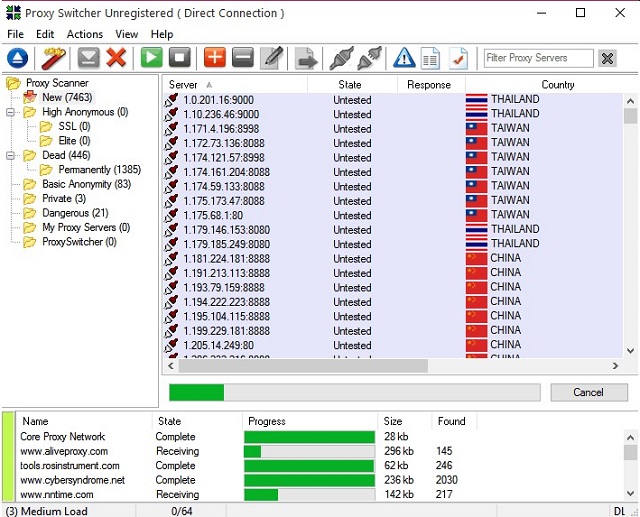The height and width of the screenshot is (517, 640).
Task: Click the Cancel button
Action: tap(589, 392)
